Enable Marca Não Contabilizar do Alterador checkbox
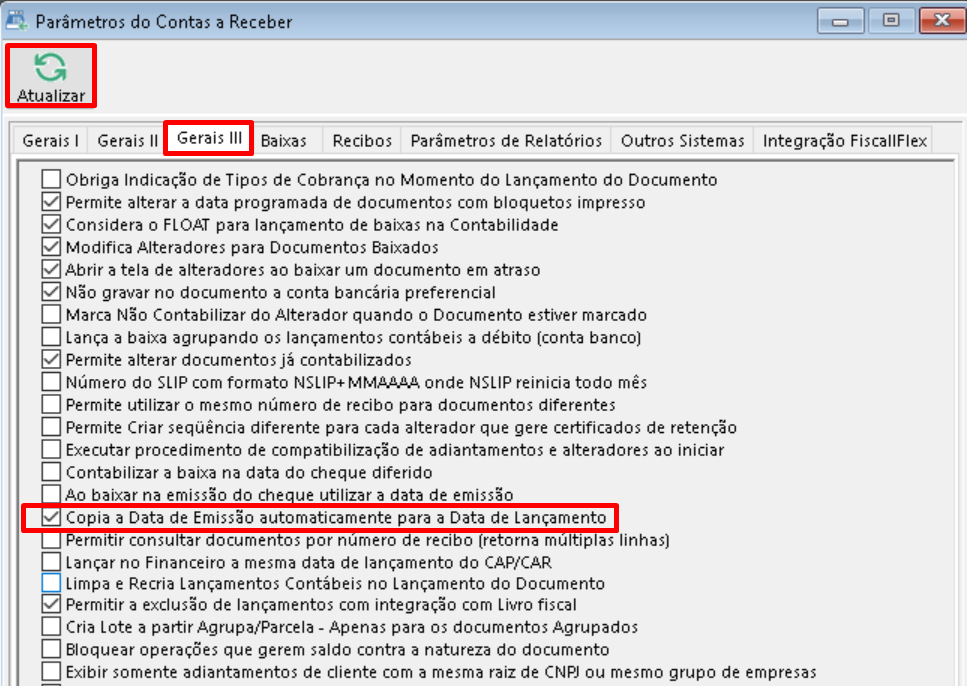Image resolution: width=967 pixels, height=686 pixels. [x=51, y=315]
